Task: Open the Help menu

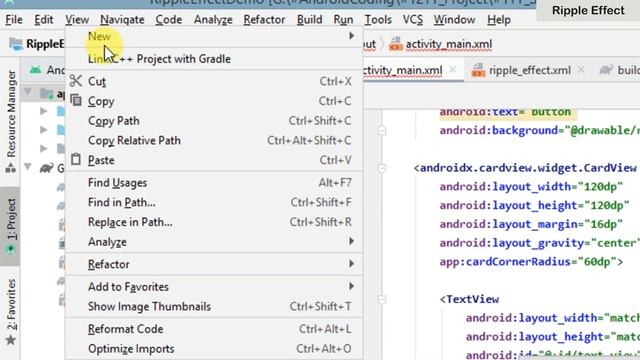Action: (499, 20)
